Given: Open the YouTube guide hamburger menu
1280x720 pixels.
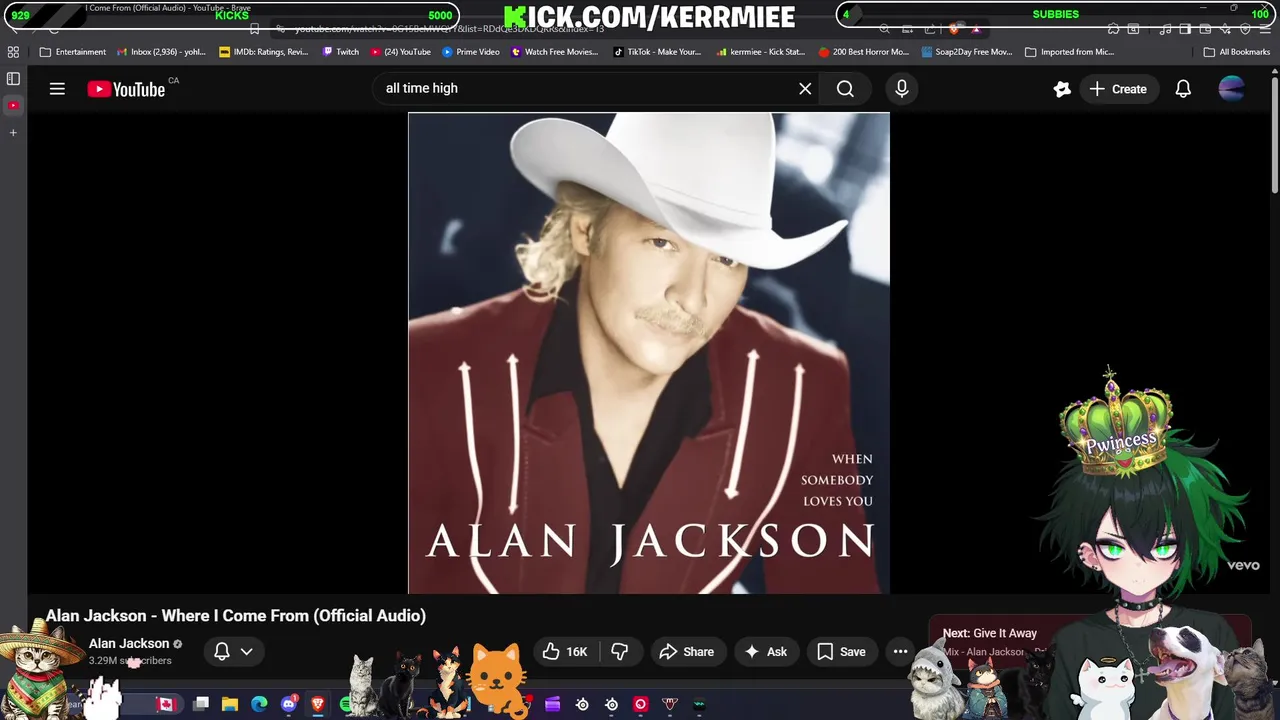Looking at the screenshot, I should click(x=57, y=89).
